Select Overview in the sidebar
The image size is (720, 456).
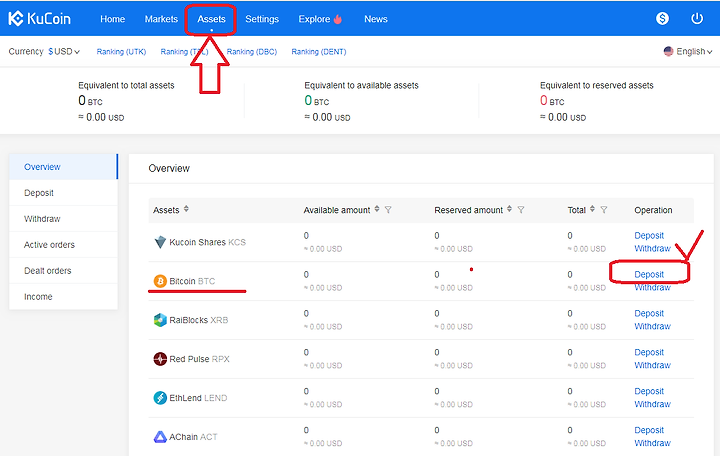63,167
